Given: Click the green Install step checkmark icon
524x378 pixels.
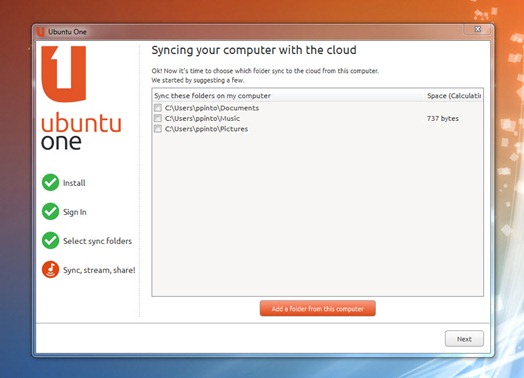Looking at the screenshot, I should click(50, 182).
